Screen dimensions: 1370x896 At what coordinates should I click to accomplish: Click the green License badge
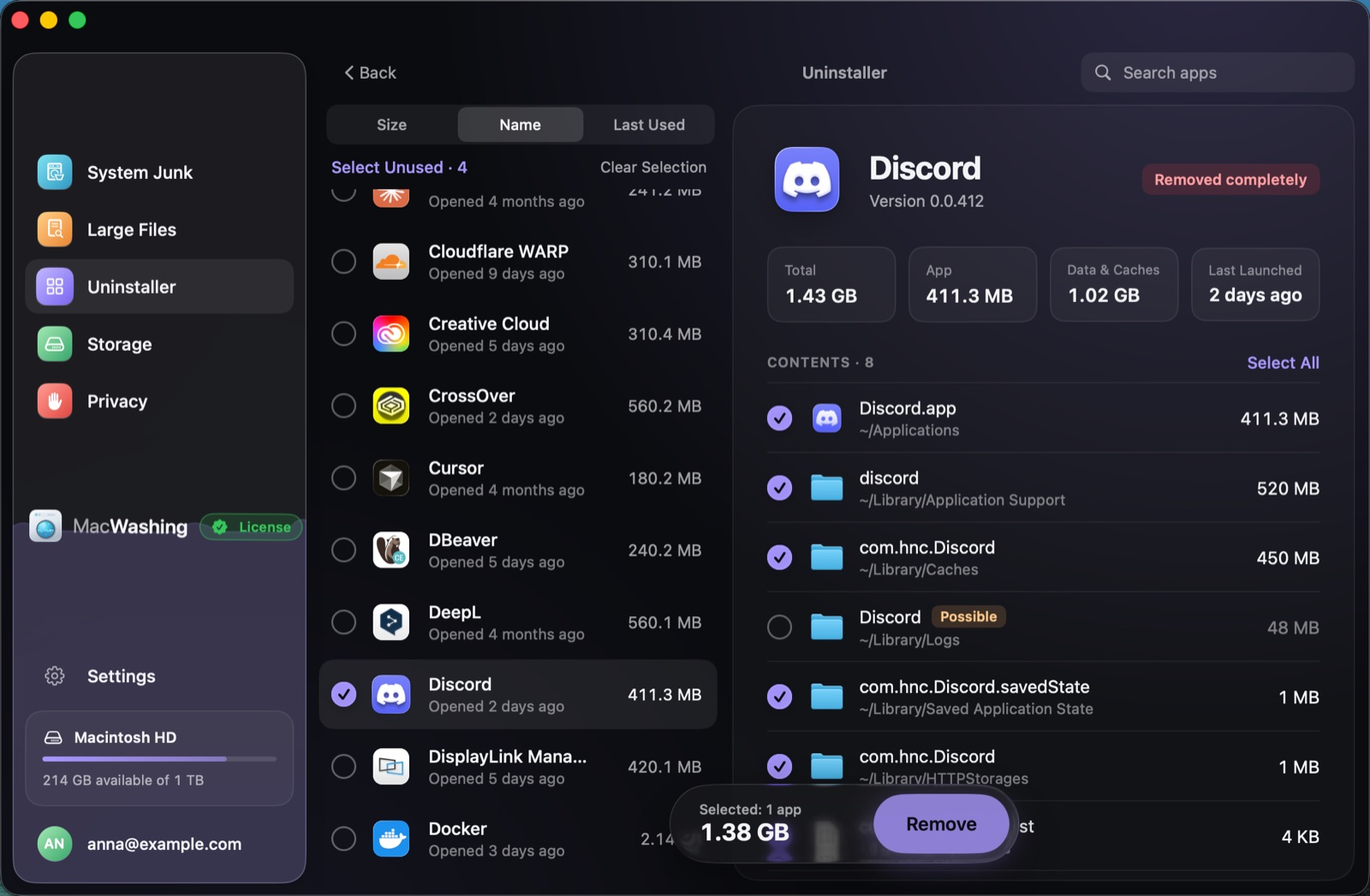tap(251, 527)
